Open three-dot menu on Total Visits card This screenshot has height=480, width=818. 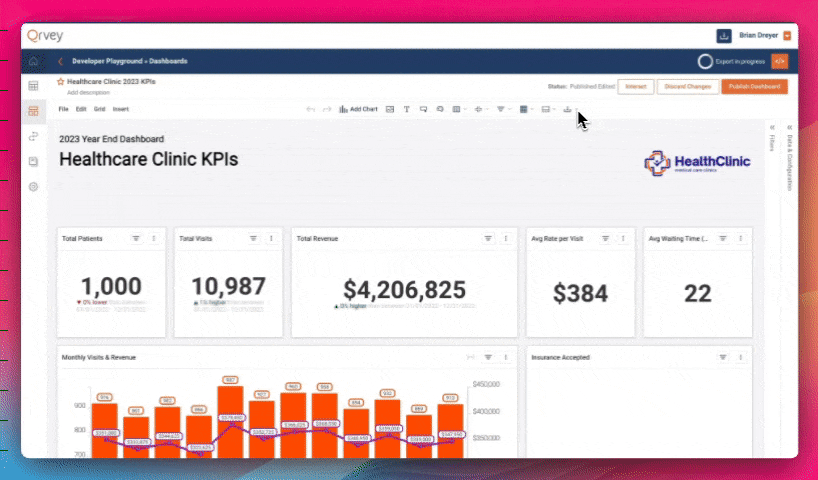tap(271, 238)
